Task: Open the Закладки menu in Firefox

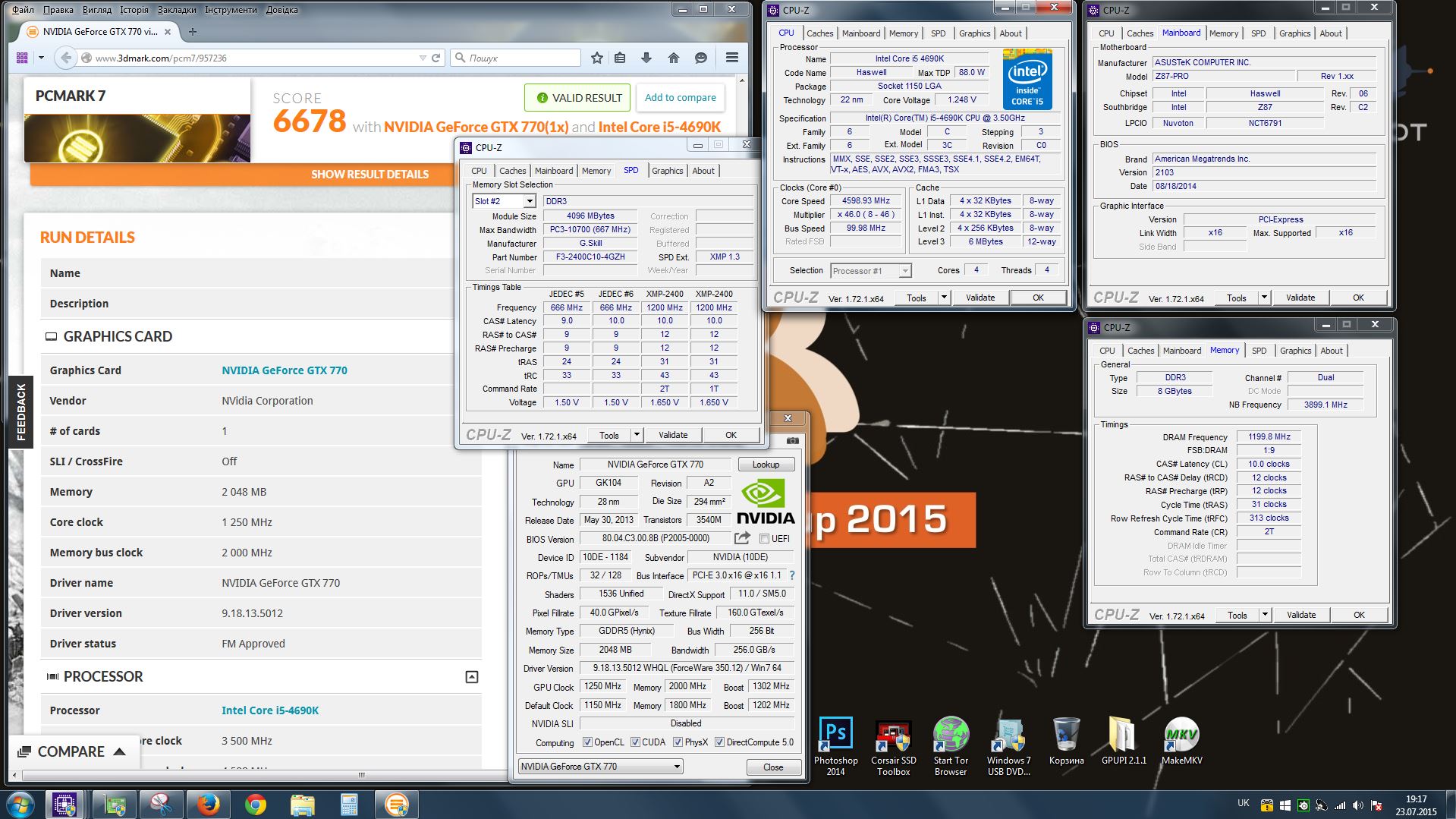Action: (x=177, y=10)
